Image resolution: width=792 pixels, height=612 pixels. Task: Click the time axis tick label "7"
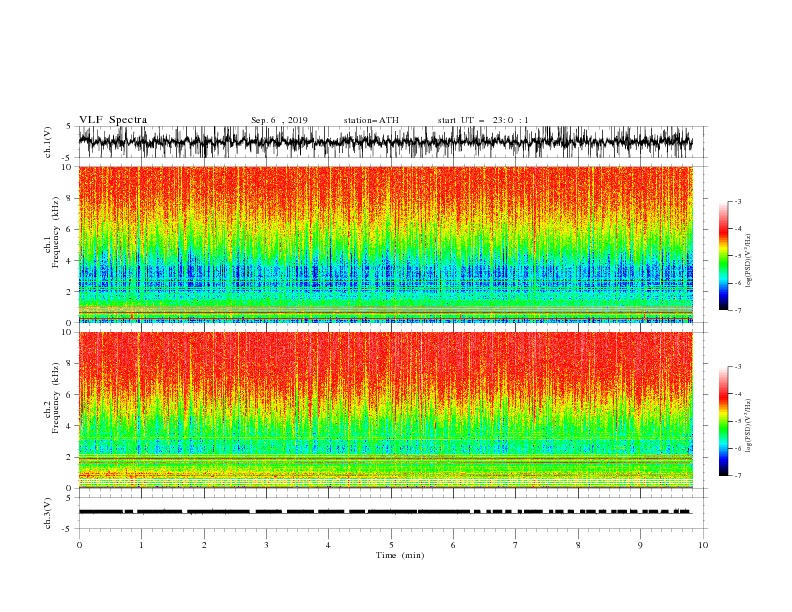point(516,545)
